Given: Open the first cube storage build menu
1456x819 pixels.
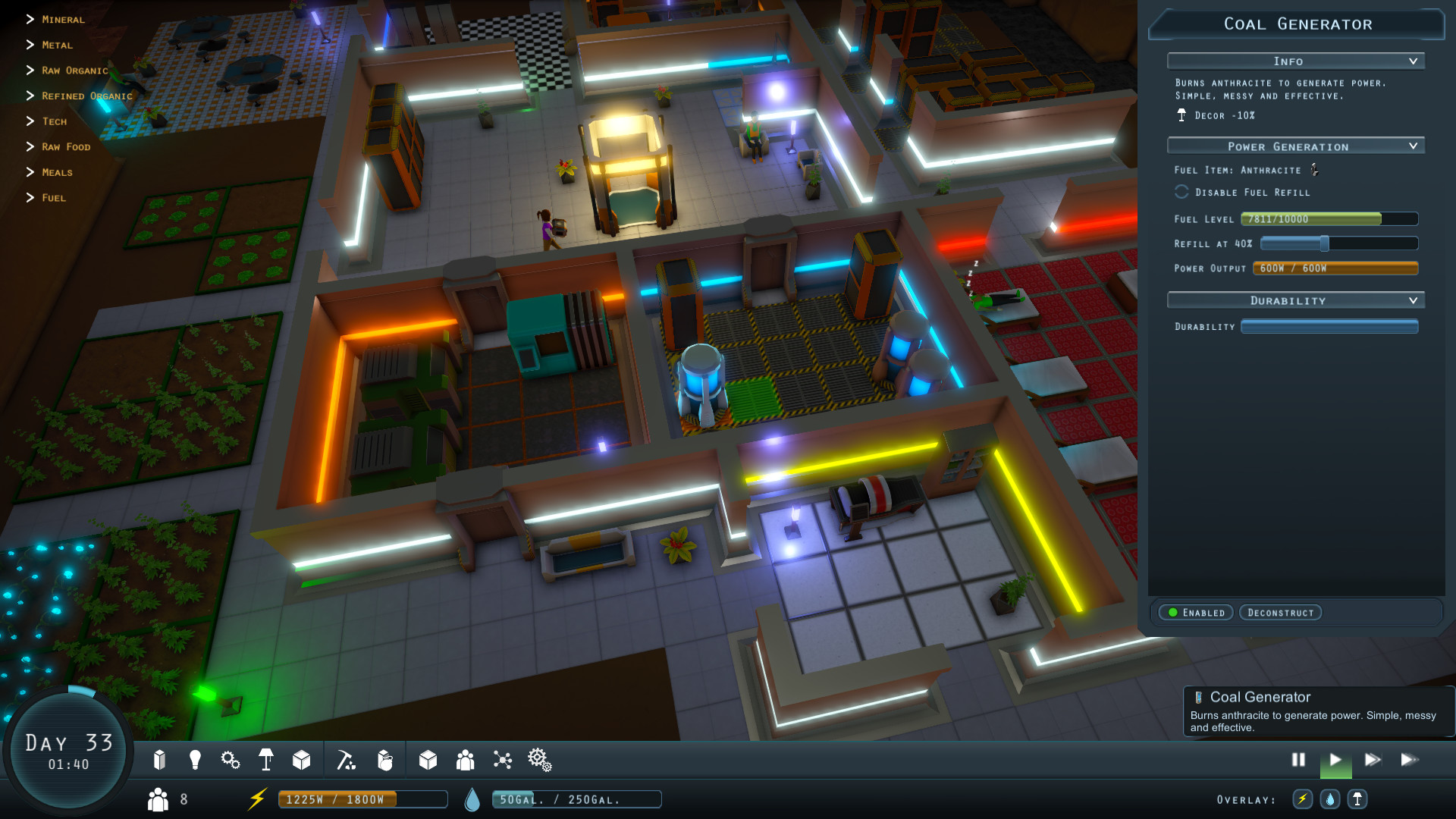Looking at the screenshot, I should click(302, 760).
